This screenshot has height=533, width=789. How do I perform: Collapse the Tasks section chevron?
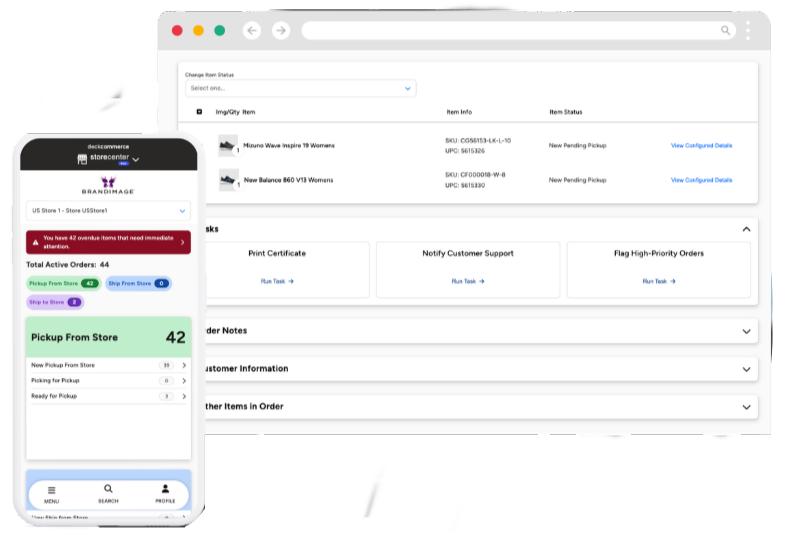click(x=746, y=229)
